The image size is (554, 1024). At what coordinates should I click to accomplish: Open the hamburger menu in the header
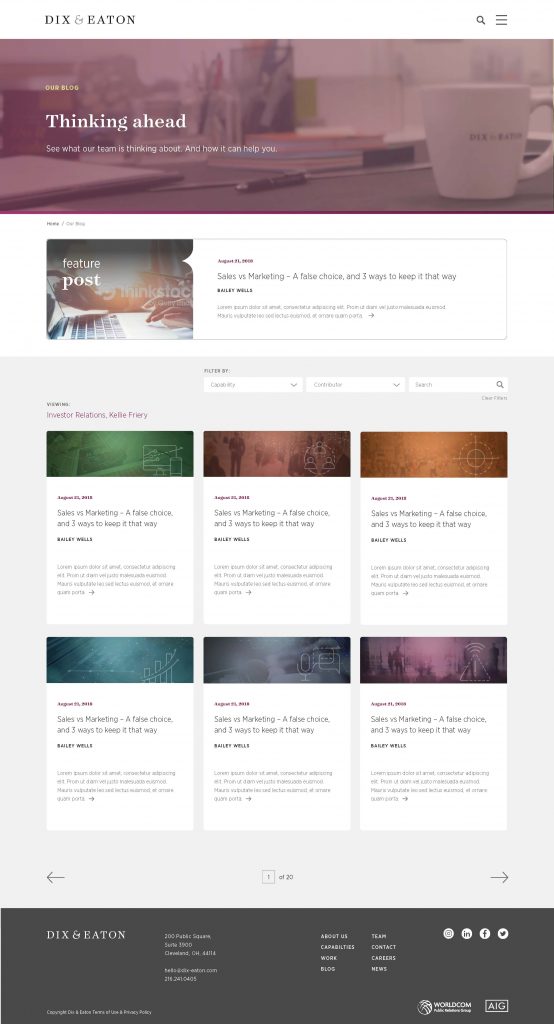[x=501, y=20]
